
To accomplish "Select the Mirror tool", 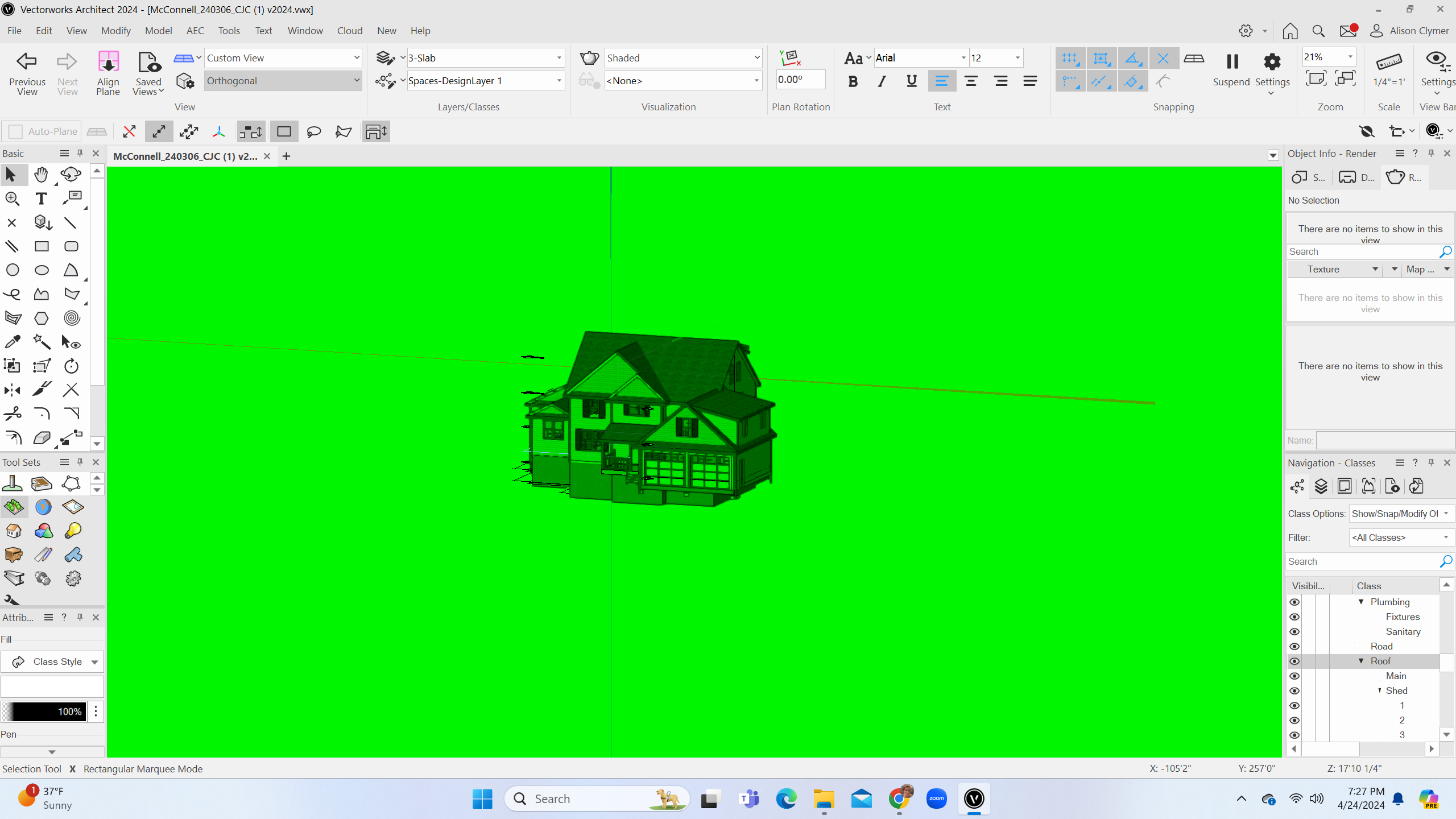I will coord(12,390).
